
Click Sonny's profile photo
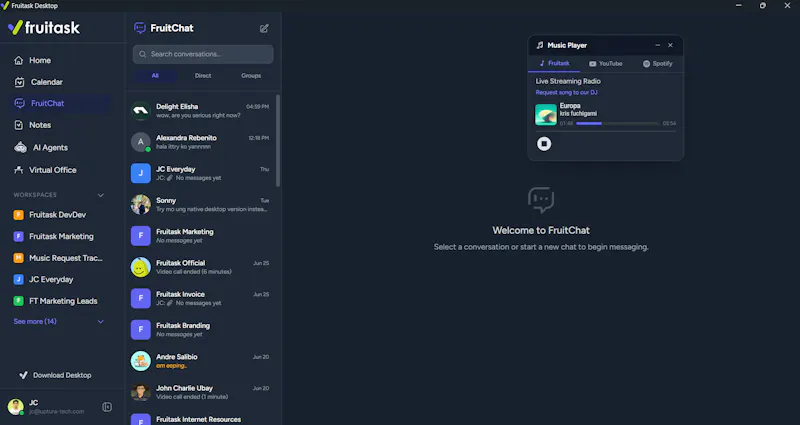[141, 205]
